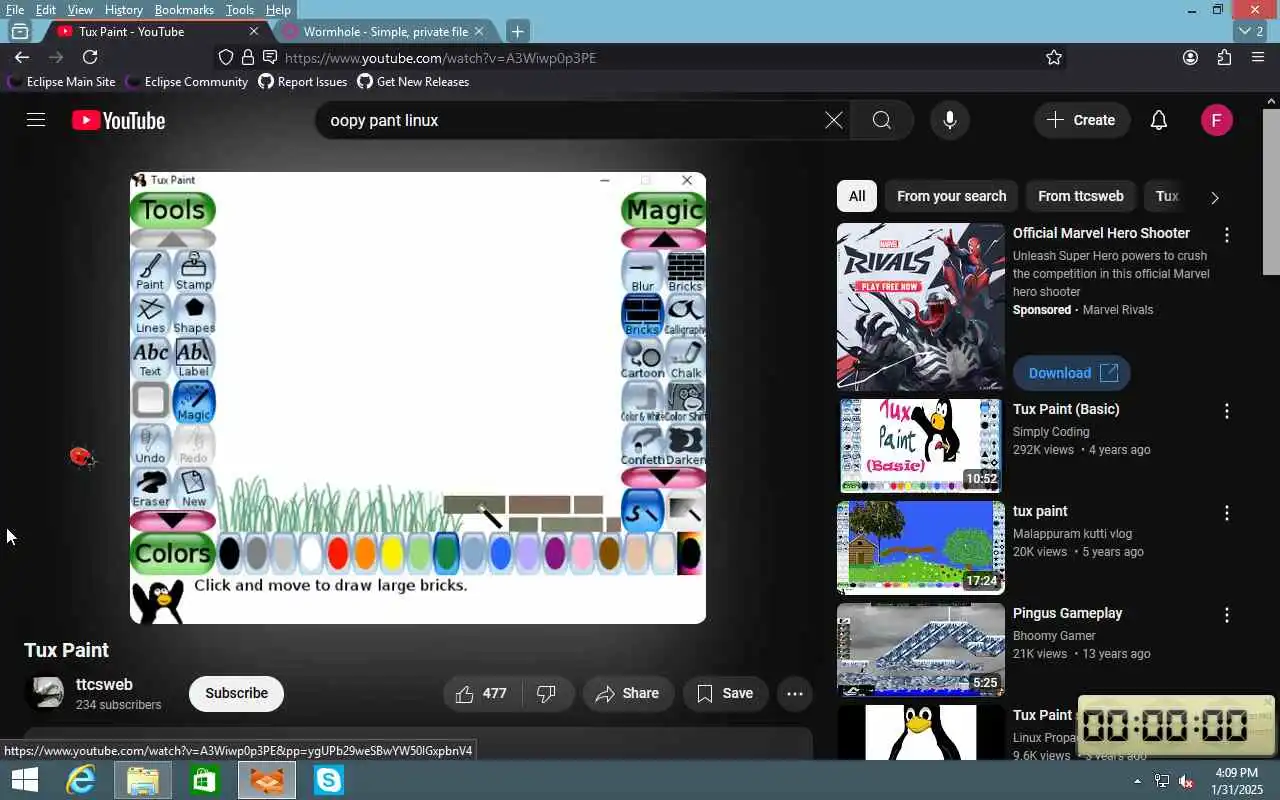The height and width of the screenshot is (800, 1280).
Task: Open the View menu
Action: click(80, 10)
